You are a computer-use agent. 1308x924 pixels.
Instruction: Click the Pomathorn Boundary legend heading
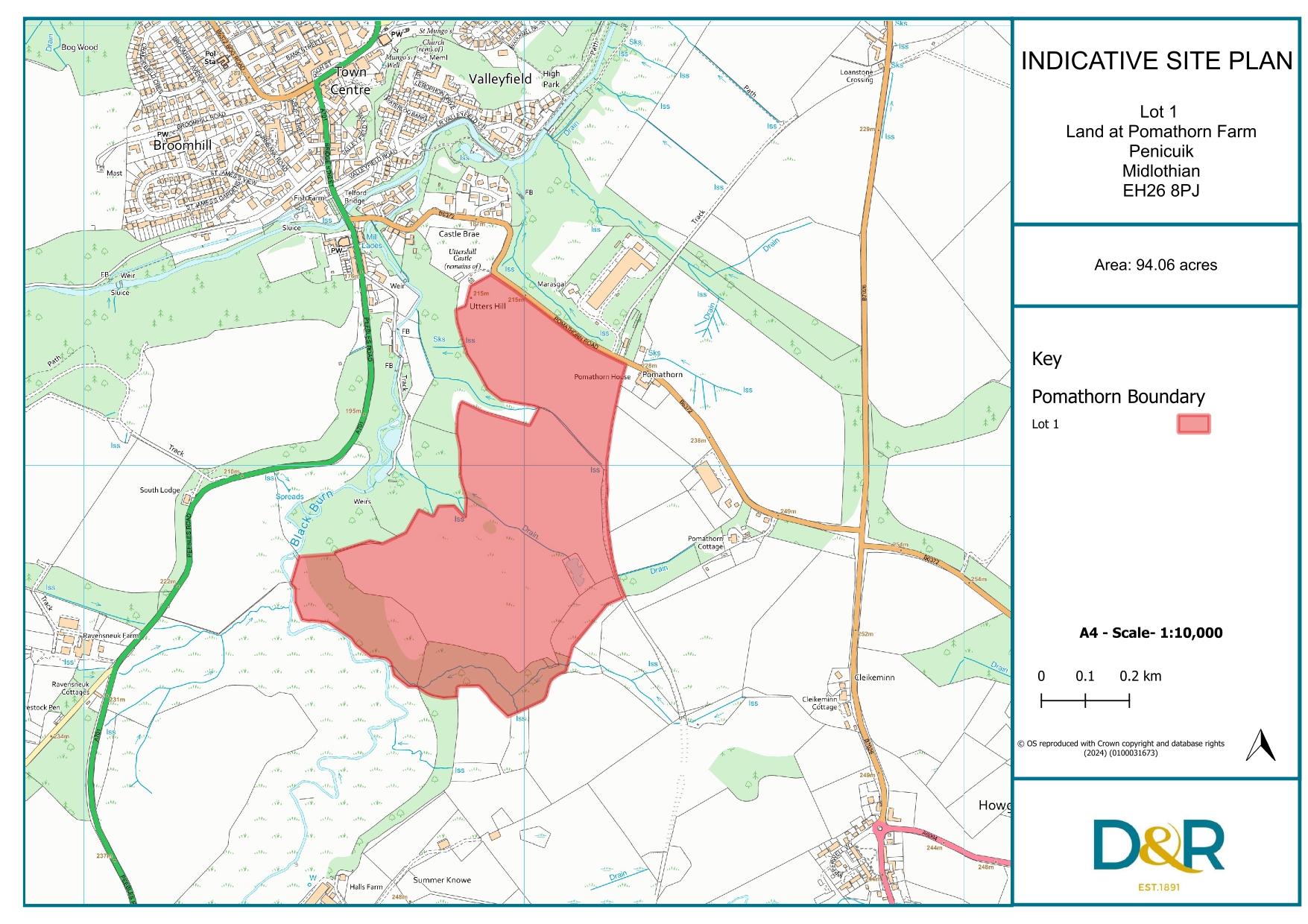point(1118,396)
